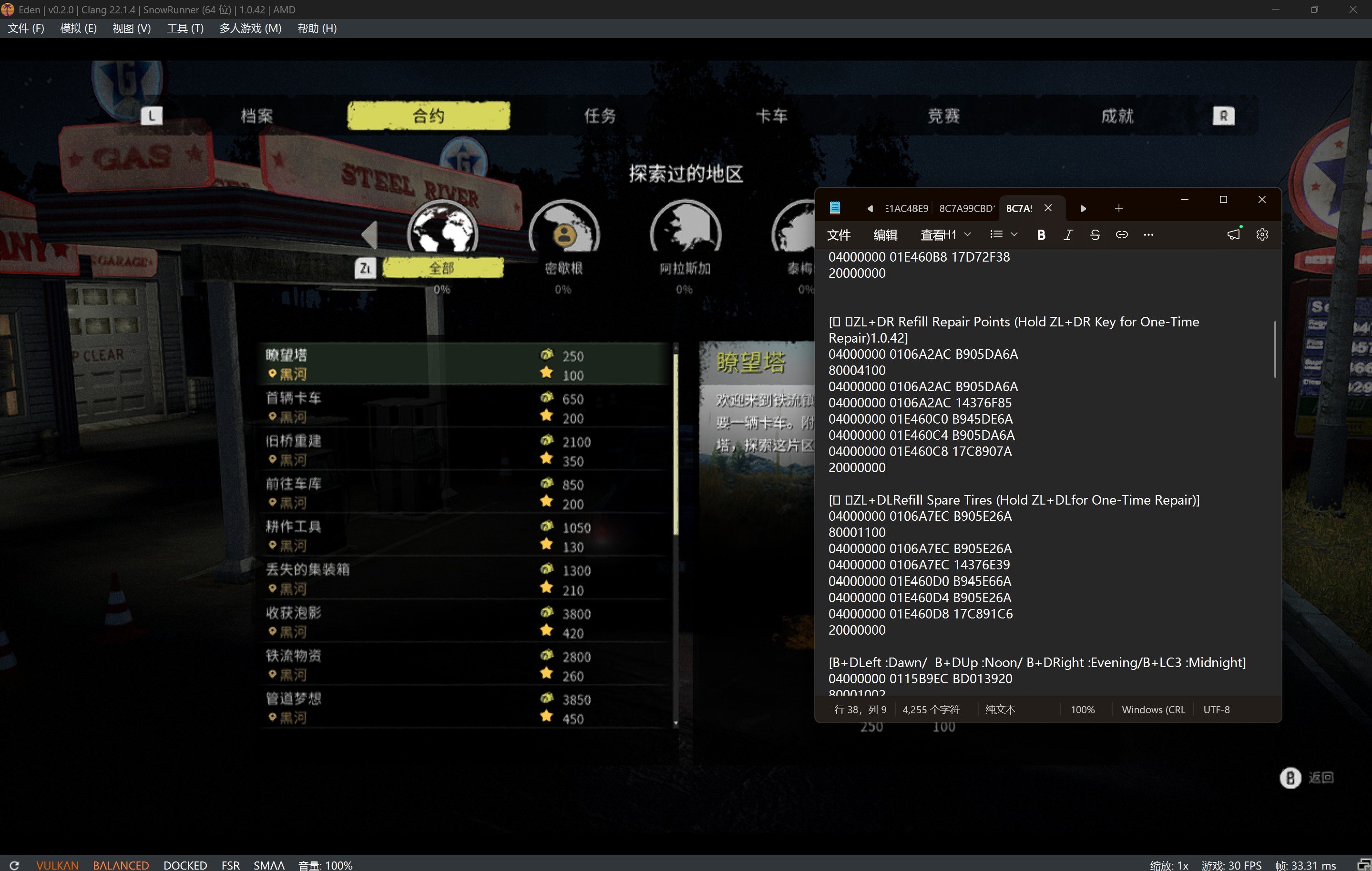Select the highlighted 合约 game tab
1372x871 pixels.
pyautogui.click(x=429, y=116)
